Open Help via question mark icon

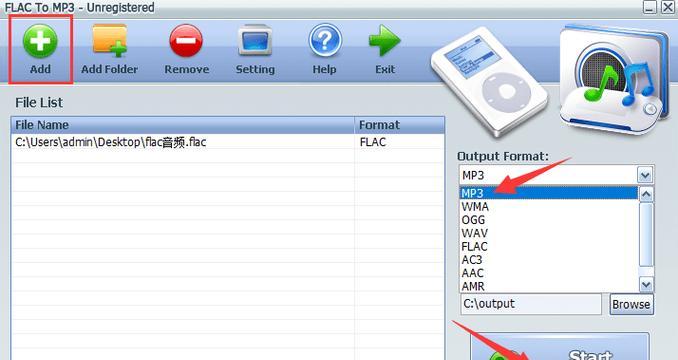(x=325, y=41)
